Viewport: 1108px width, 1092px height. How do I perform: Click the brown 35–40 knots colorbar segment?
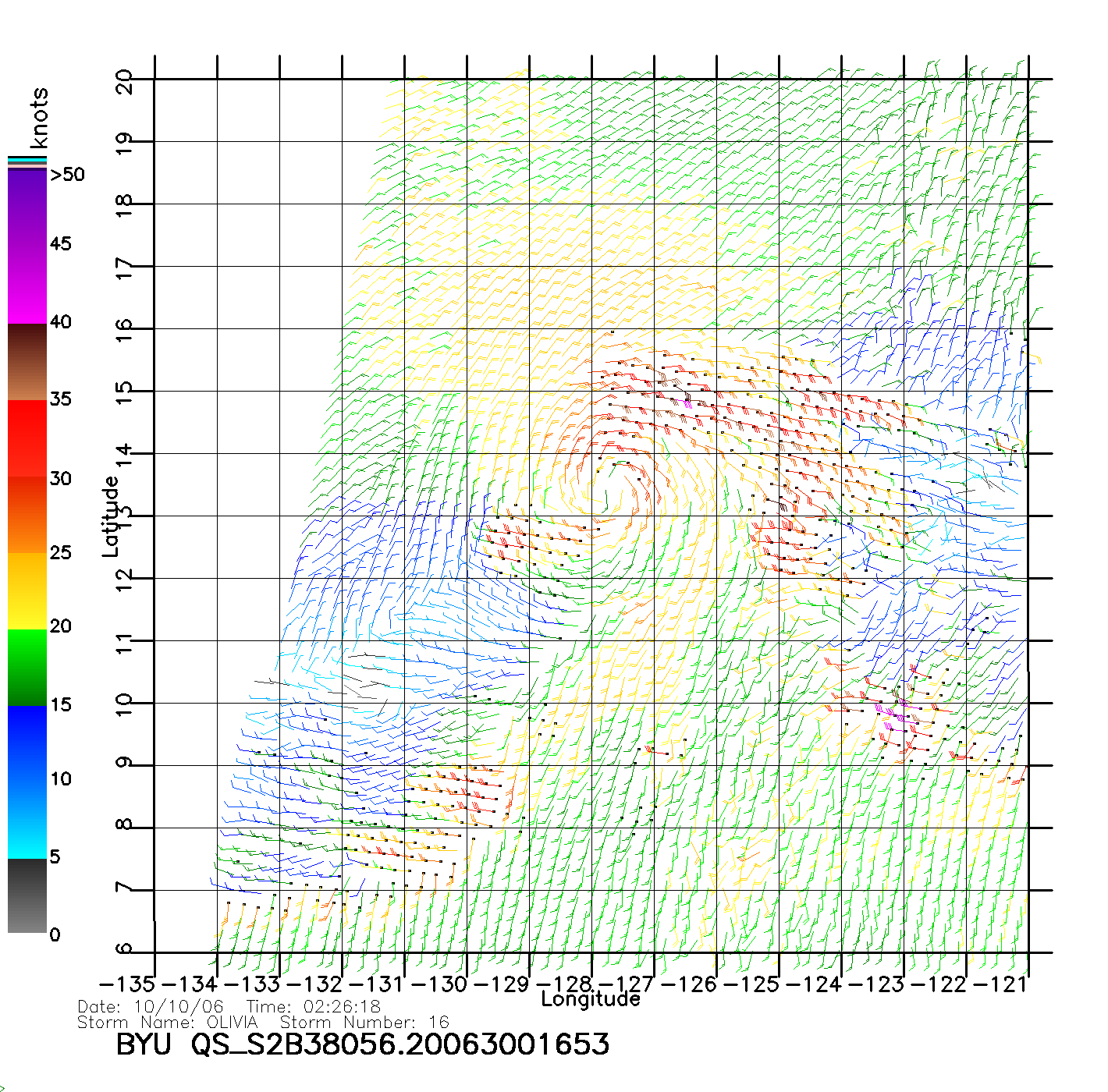pyautogui.click(x=27, y=361)
